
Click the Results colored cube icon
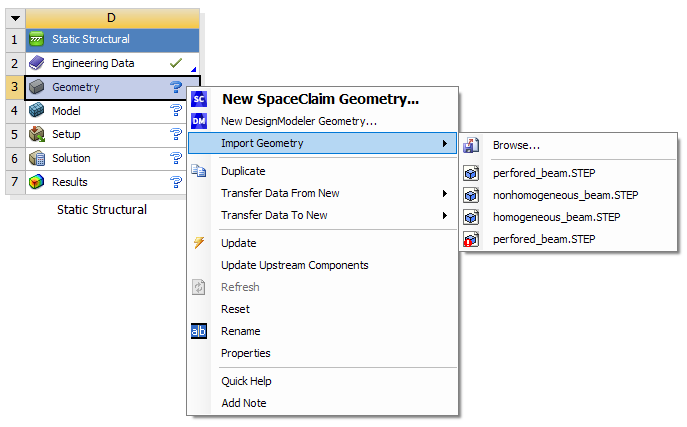click(36, 182)
